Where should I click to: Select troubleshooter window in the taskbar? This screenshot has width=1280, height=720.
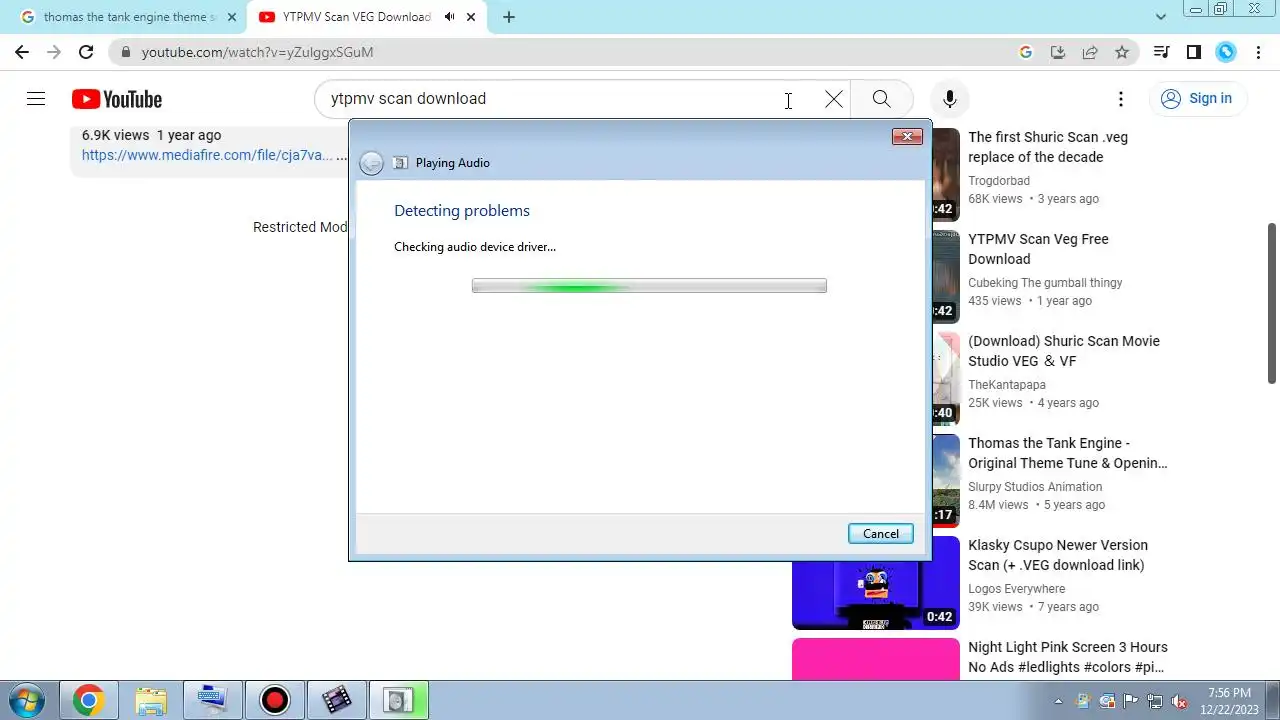pos(398,700)
